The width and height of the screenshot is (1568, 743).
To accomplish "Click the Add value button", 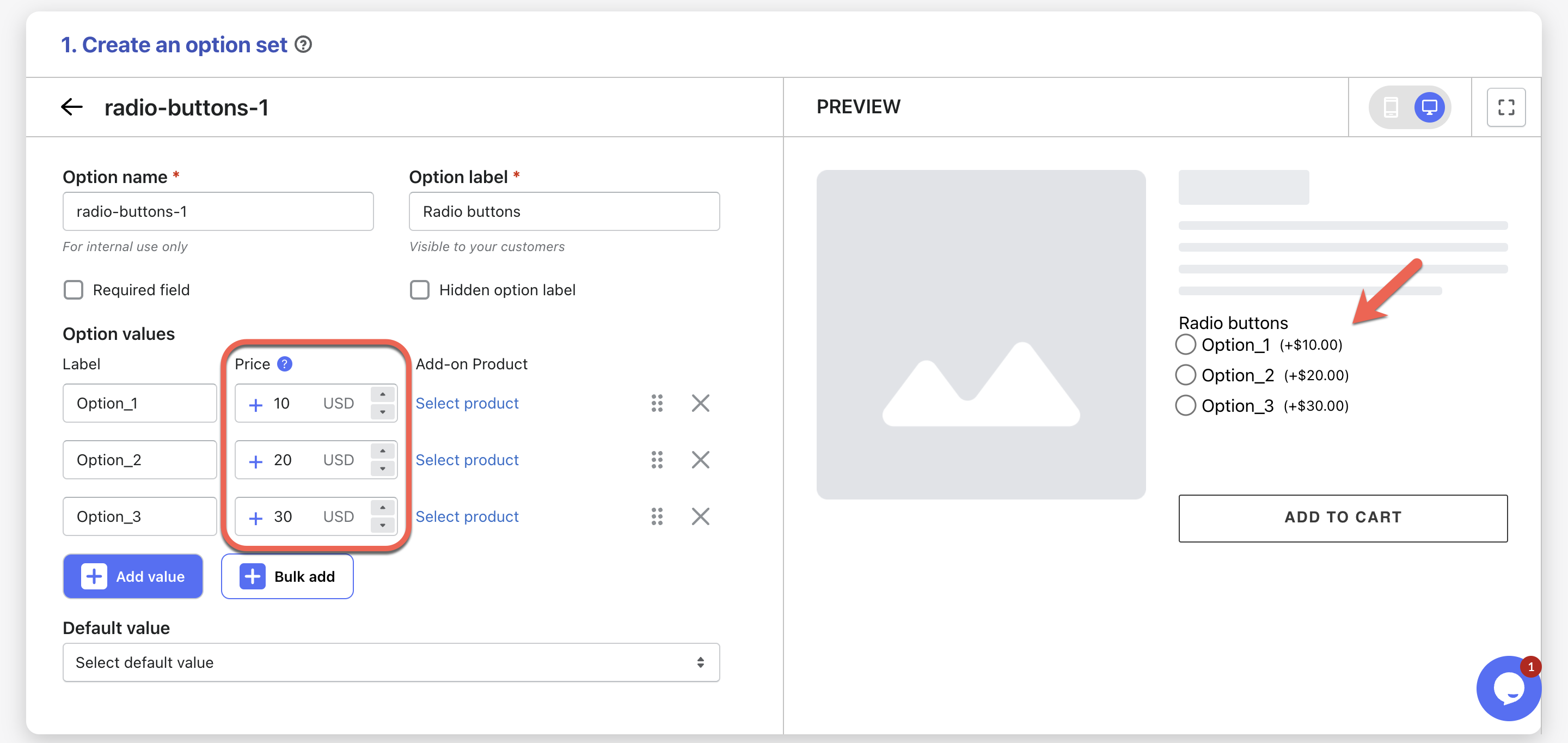I will 133,576.
